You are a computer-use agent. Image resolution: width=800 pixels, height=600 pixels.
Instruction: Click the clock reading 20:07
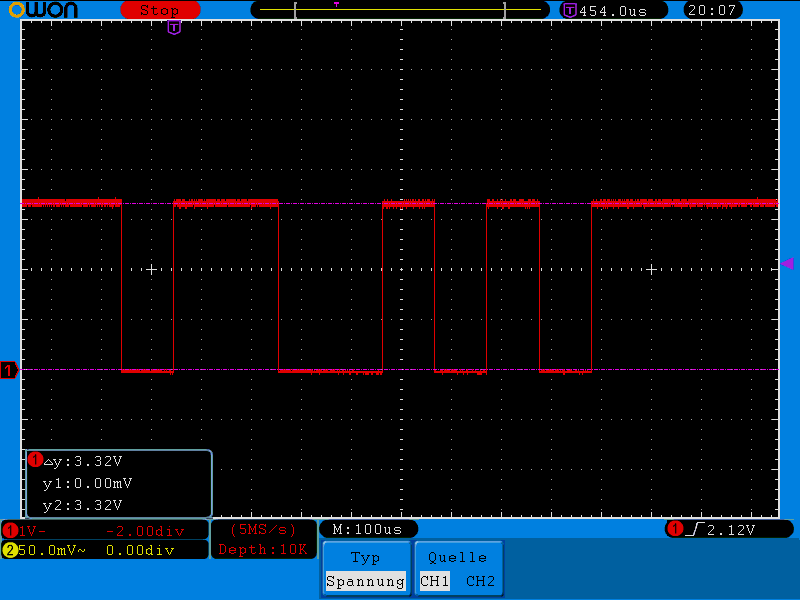tap(712, 10)
